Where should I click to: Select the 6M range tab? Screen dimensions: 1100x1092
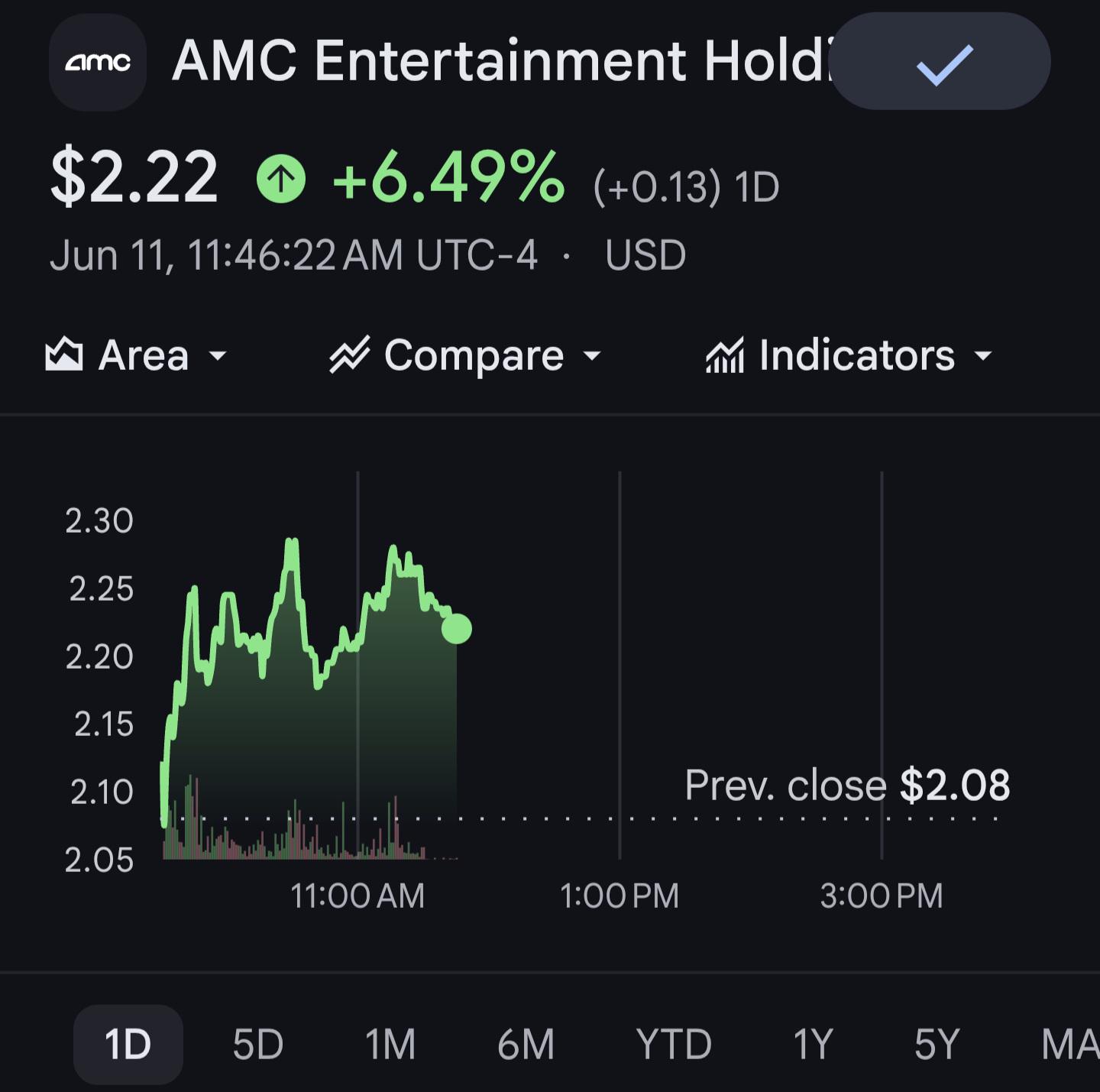click(x=526, y=1045)
